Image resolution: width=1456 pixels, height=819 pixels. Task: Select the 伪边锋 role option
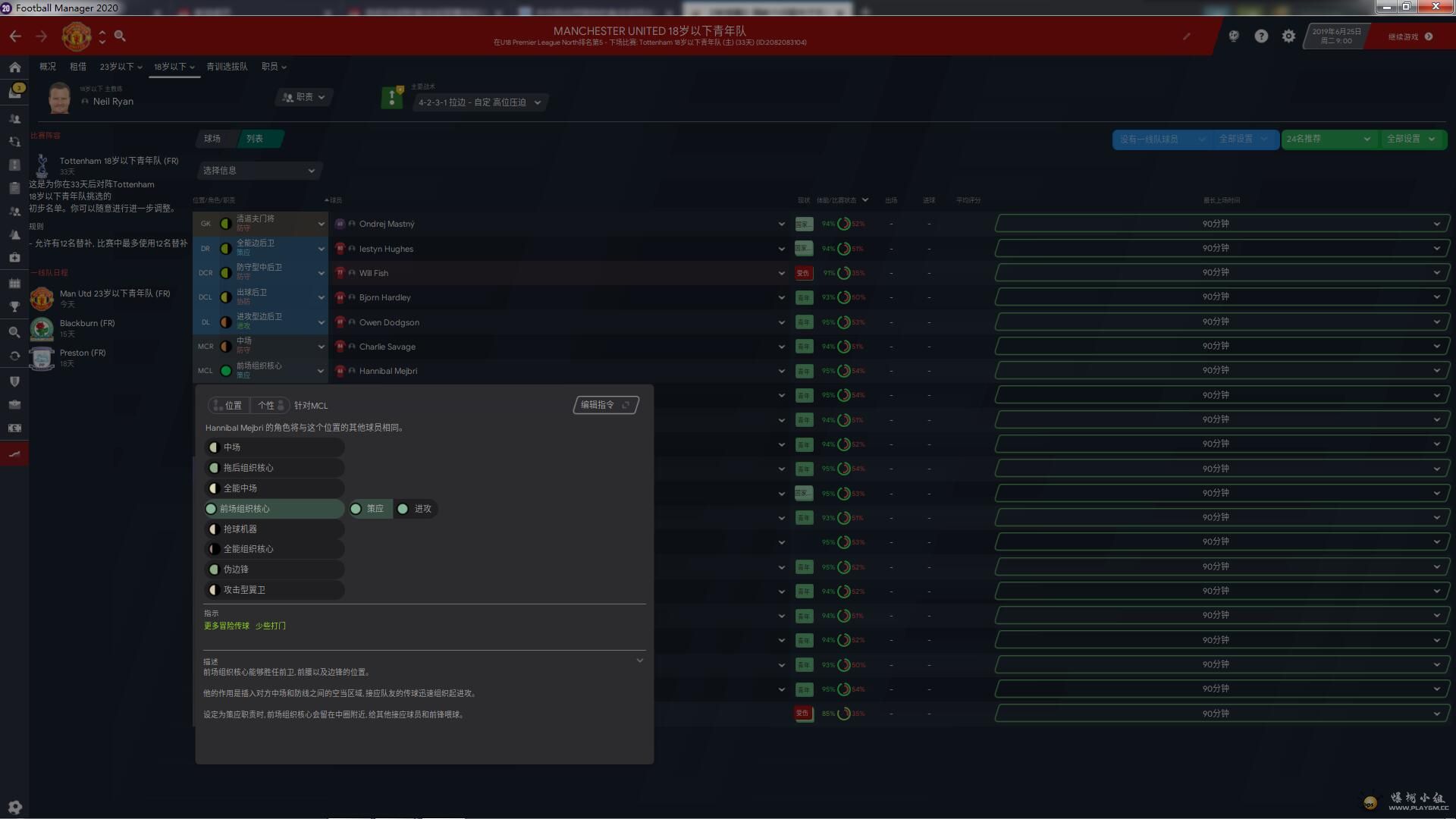coord(275,570)
